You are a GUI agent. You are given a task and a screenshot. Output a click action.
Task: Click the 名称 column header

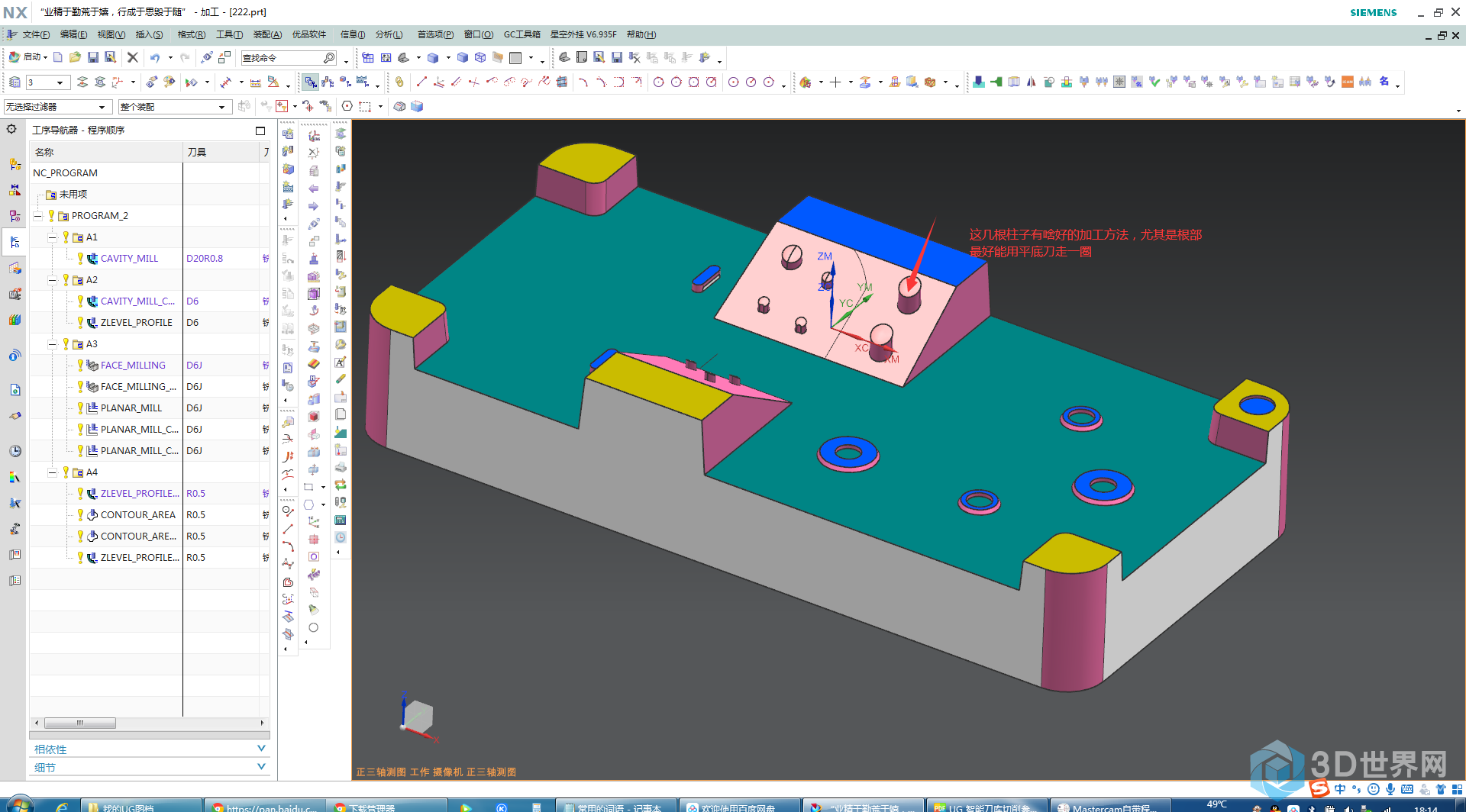tap(106, 152)
